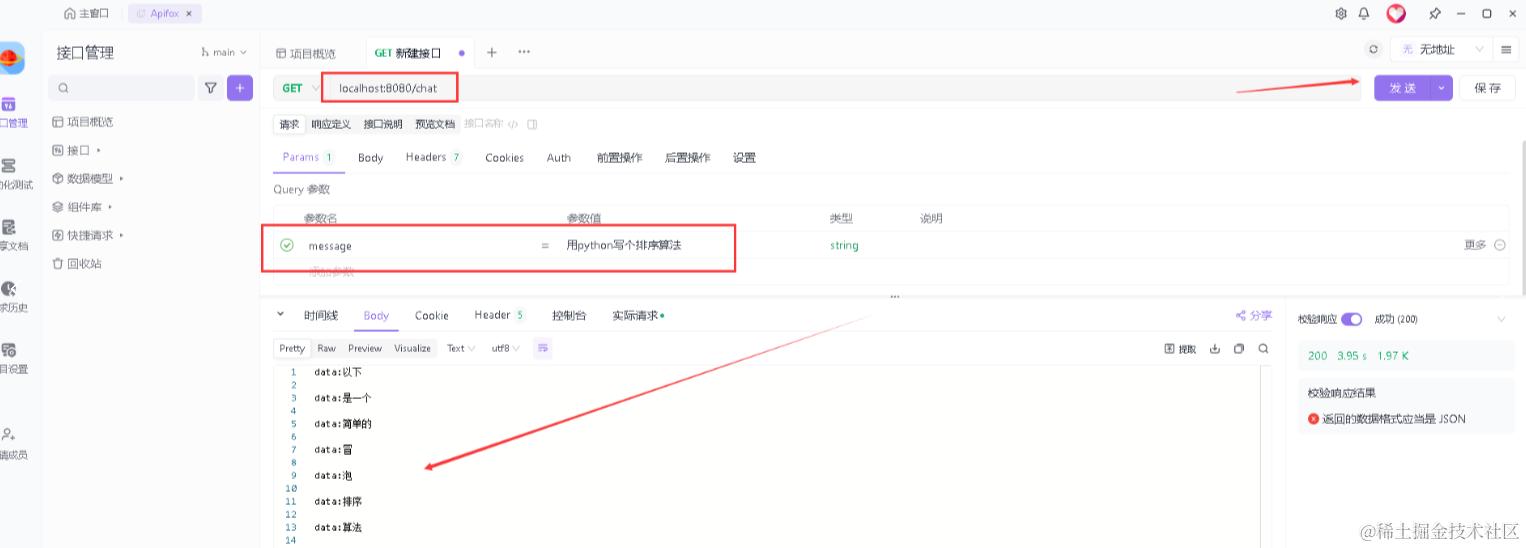Expand the 接口 tree node
Viewport: 1526px width, 548px height.
pos(99,150)
